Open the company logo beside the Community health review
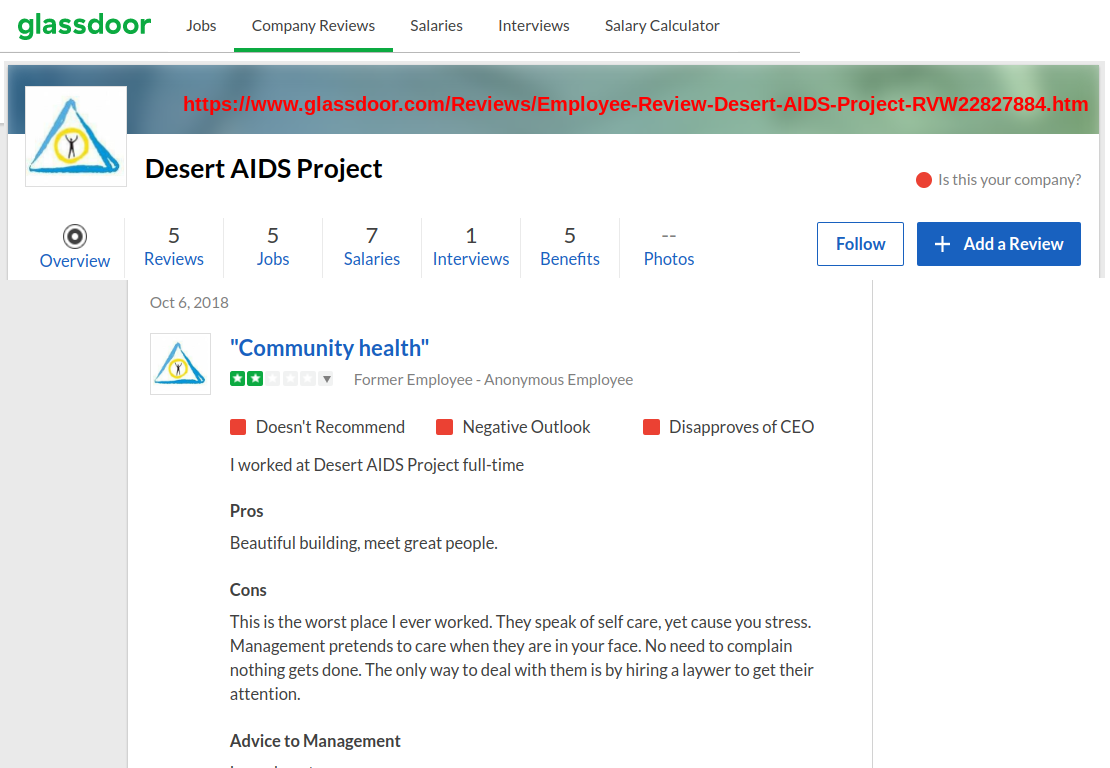The image size is (1110, 768). point(181,364)
